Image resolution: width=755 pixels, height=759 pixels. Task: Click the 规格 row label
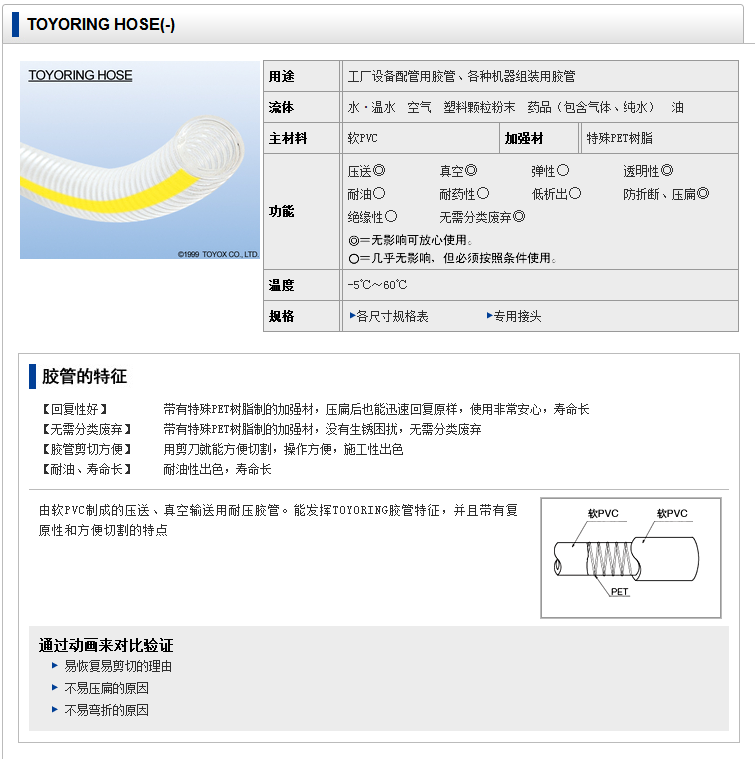(282, 316)
